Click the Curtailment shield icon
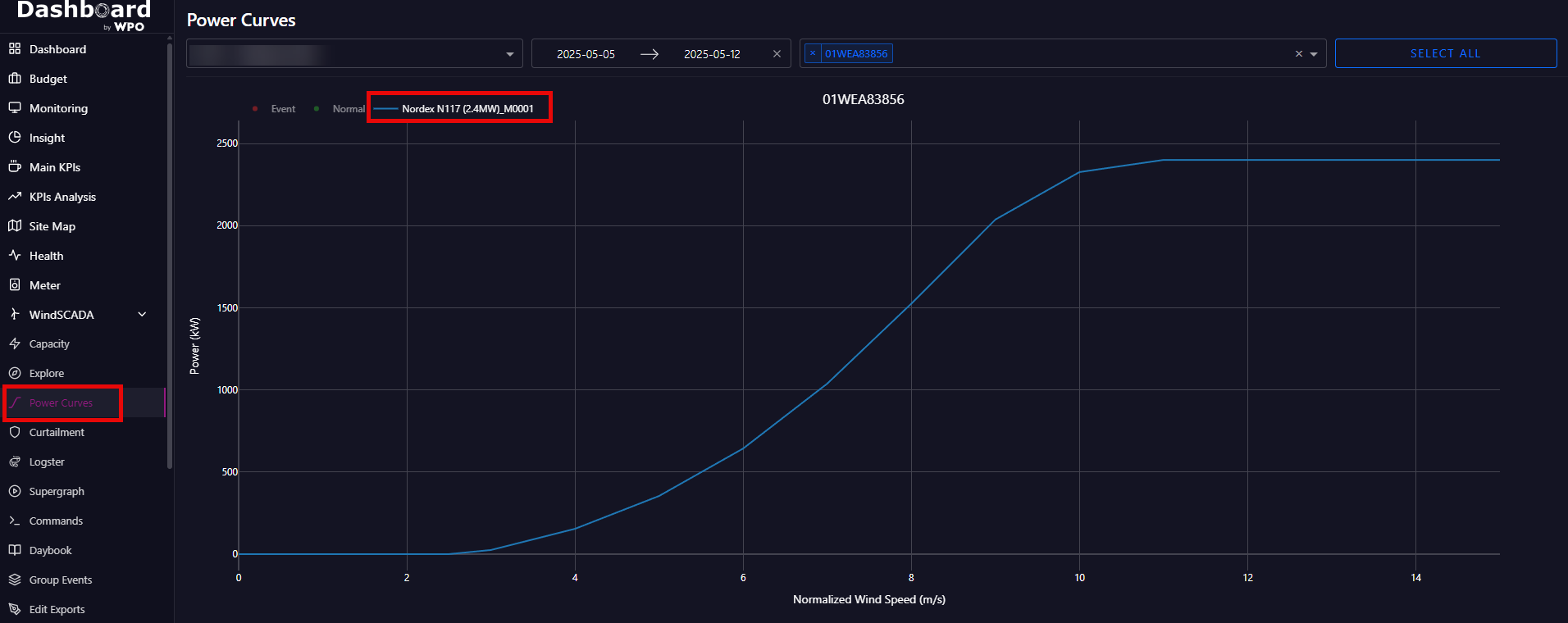The height and width of the screenshot is (623, 1568). (15, 432)
